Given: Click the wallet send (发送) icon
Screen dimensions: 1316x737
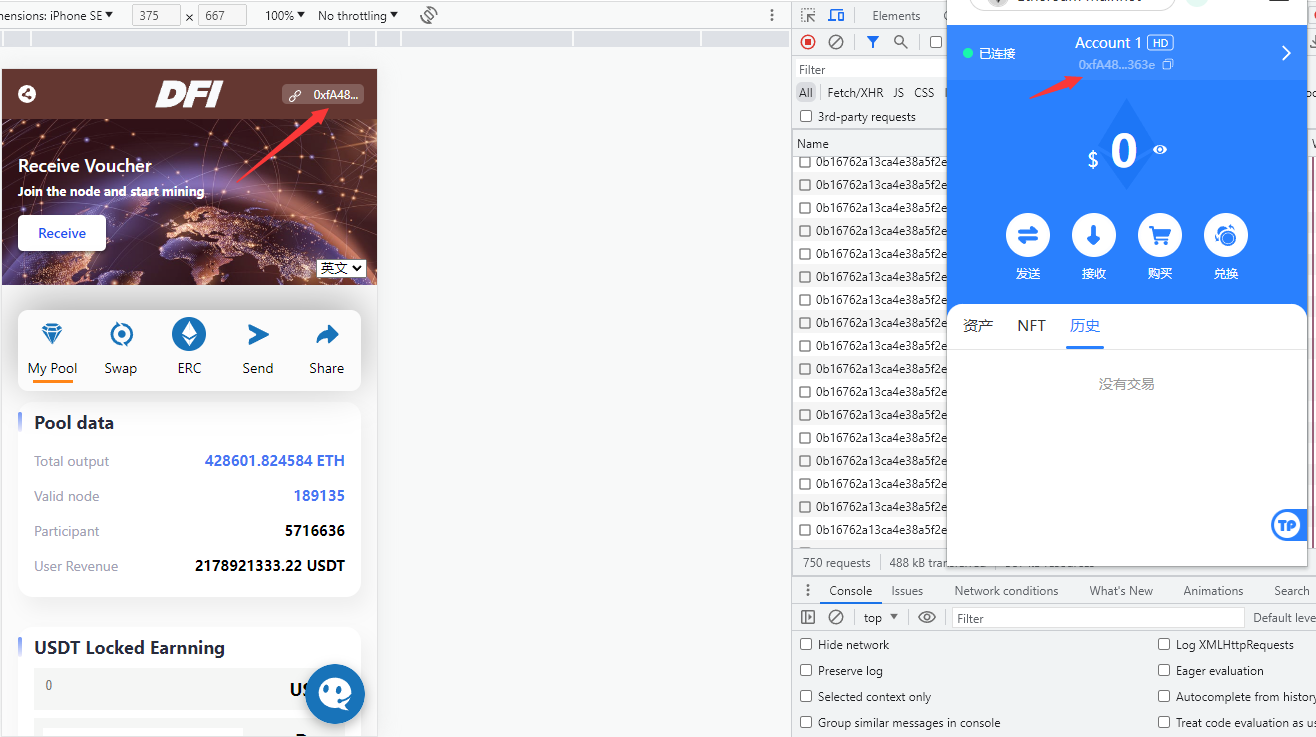Looking at the screenshot, I should [x=1028, y=236].
